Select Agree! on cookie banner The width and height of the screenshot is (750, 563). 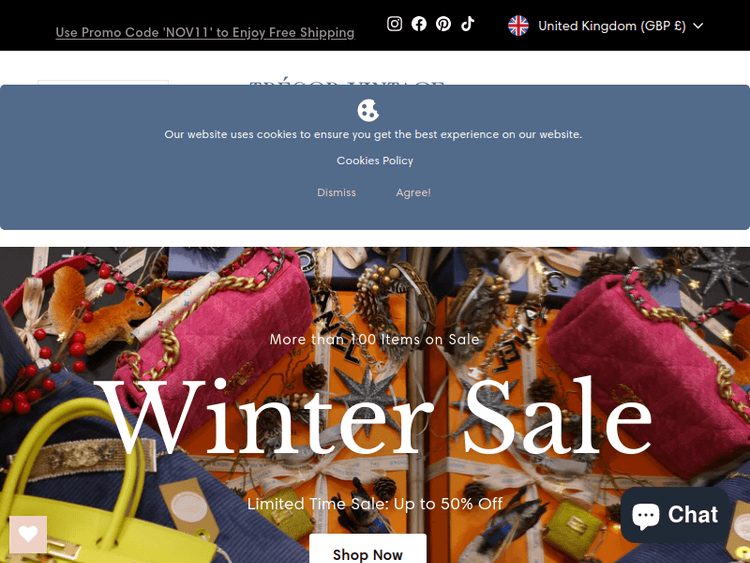point(413,192)
